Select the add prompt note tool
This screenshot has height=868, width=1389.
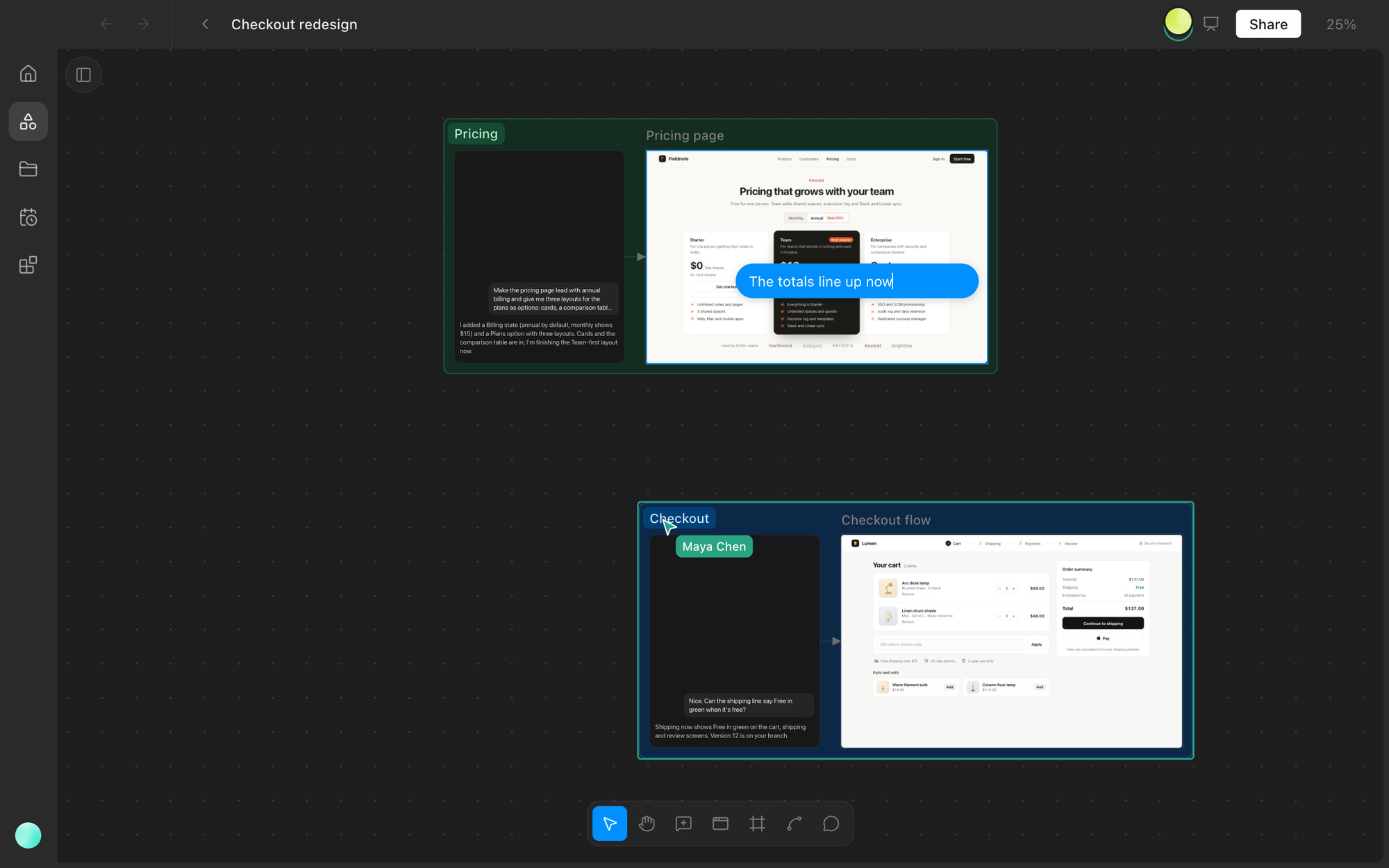coord(683,824)
